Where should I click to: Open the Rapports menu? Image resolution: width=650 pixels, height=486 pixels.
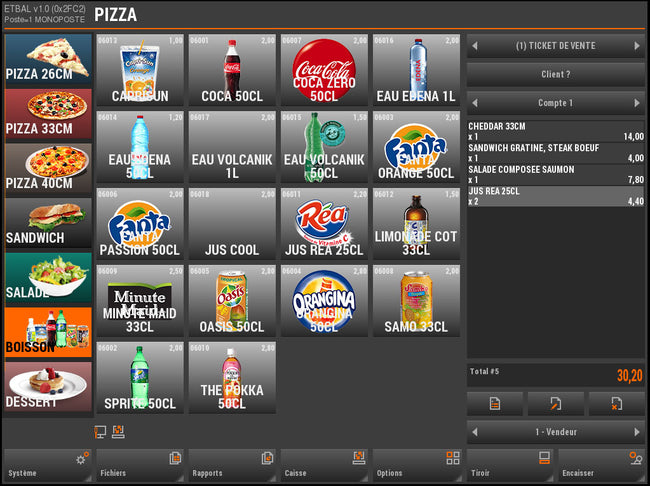(232, 465)
